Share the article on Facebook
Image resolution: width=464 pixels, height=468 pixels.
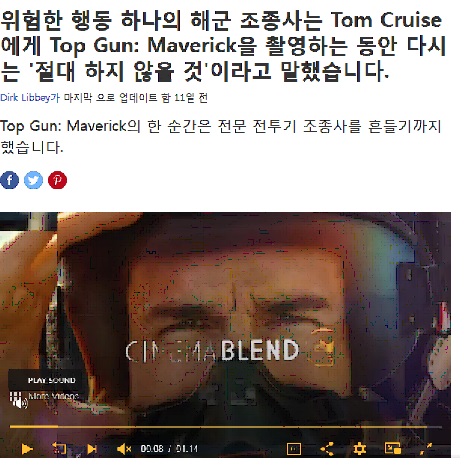pyautogui.click(x=9, y=180)
